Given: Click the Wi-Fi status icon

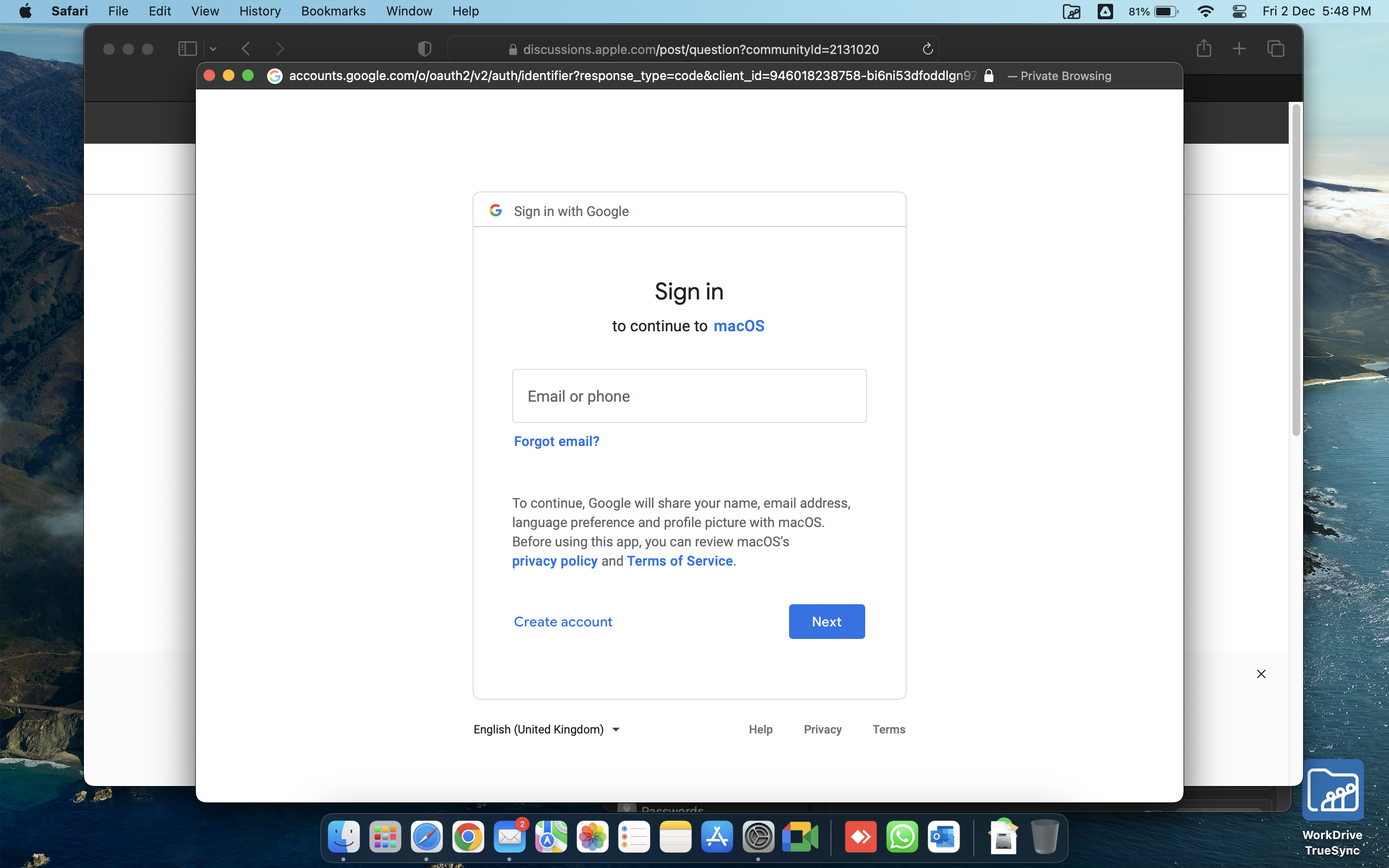Looking at the screenshot, I should (x=1205, y=12).
